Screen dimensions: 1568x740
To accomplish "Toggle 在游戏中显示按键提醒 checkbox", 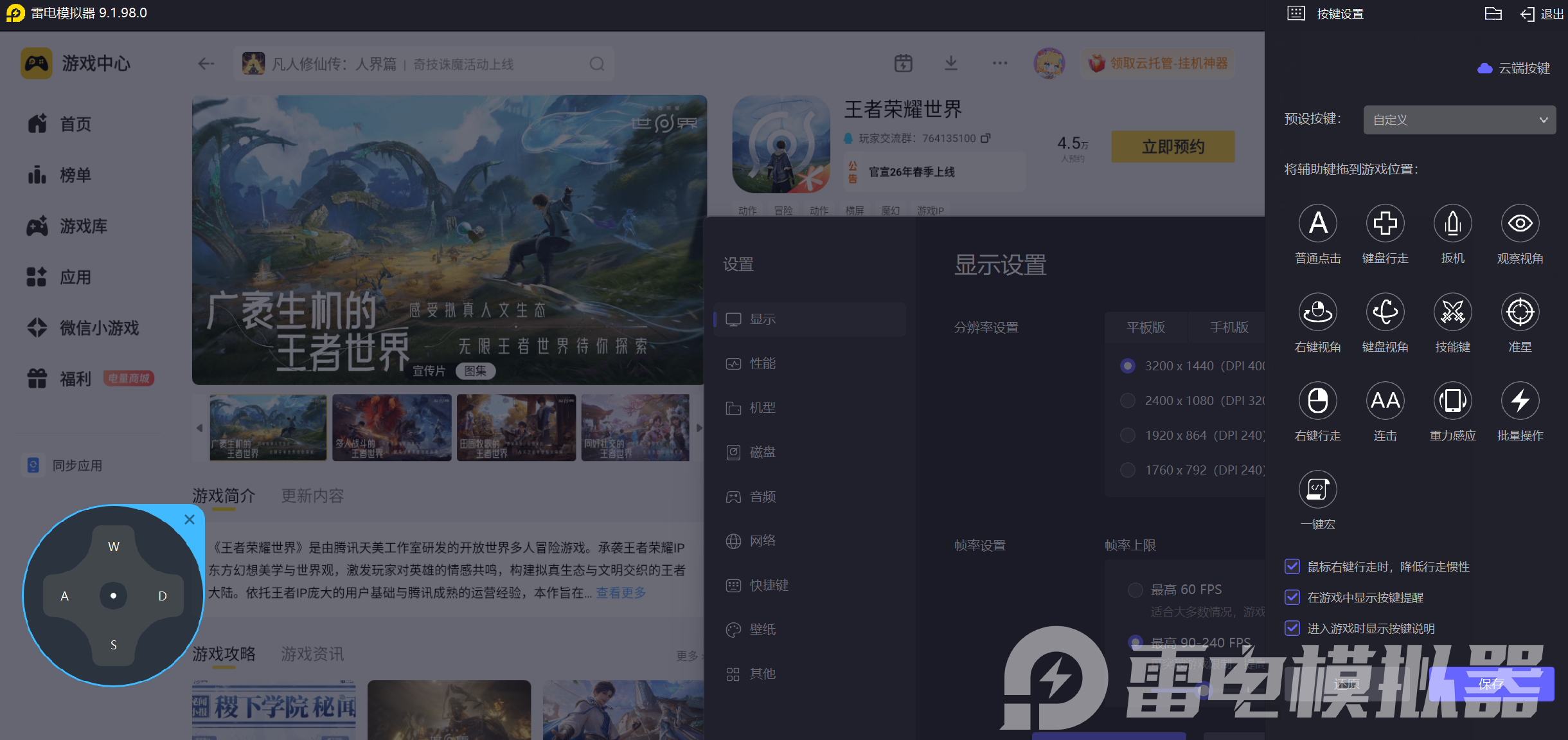I will 1292,597.
